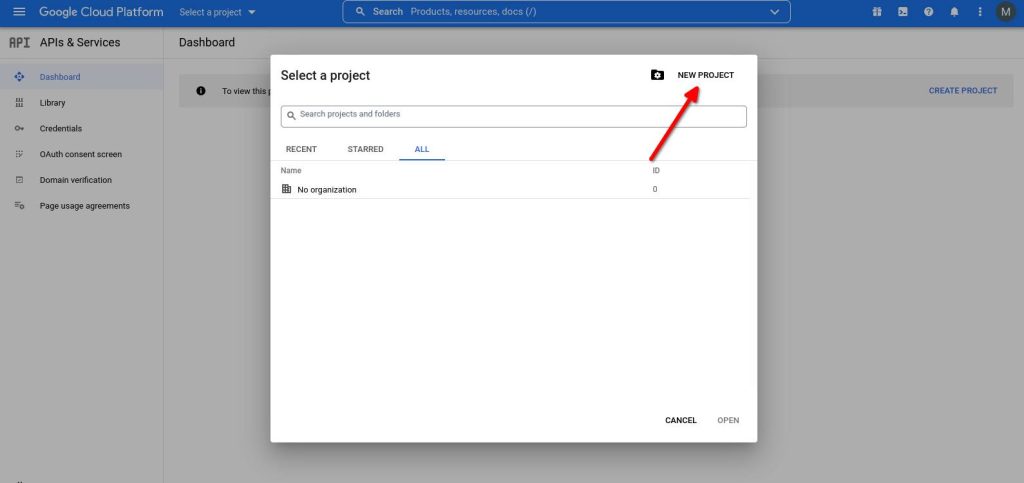Click the Credentials key icon
The width and height of the screenshot is (1024, 483).
click(19, 129)
